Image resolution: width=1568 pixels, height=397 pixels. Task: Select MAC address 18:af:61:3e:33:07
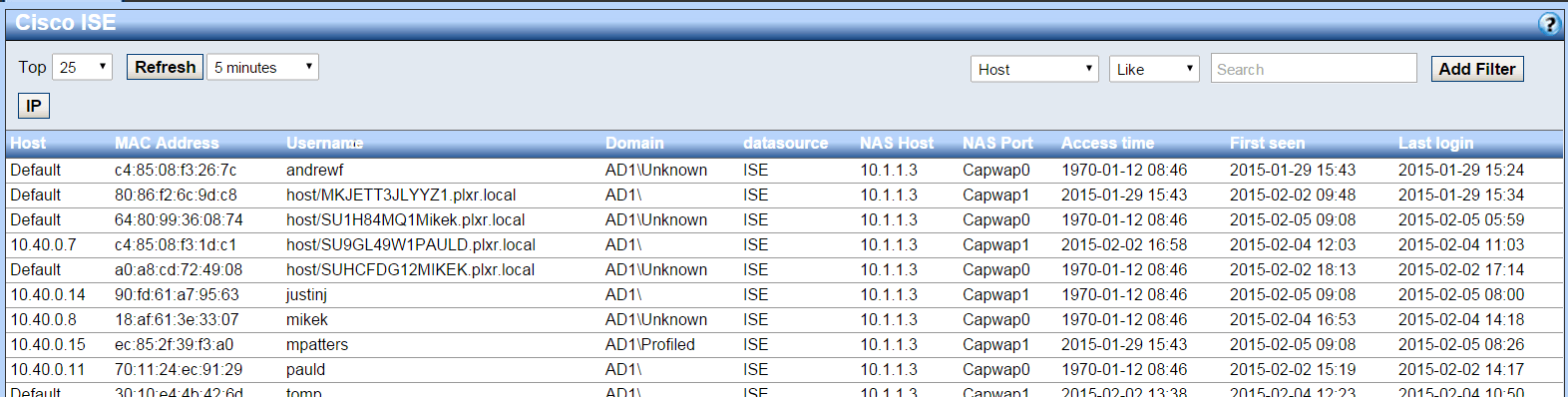[x=177, y=319]
